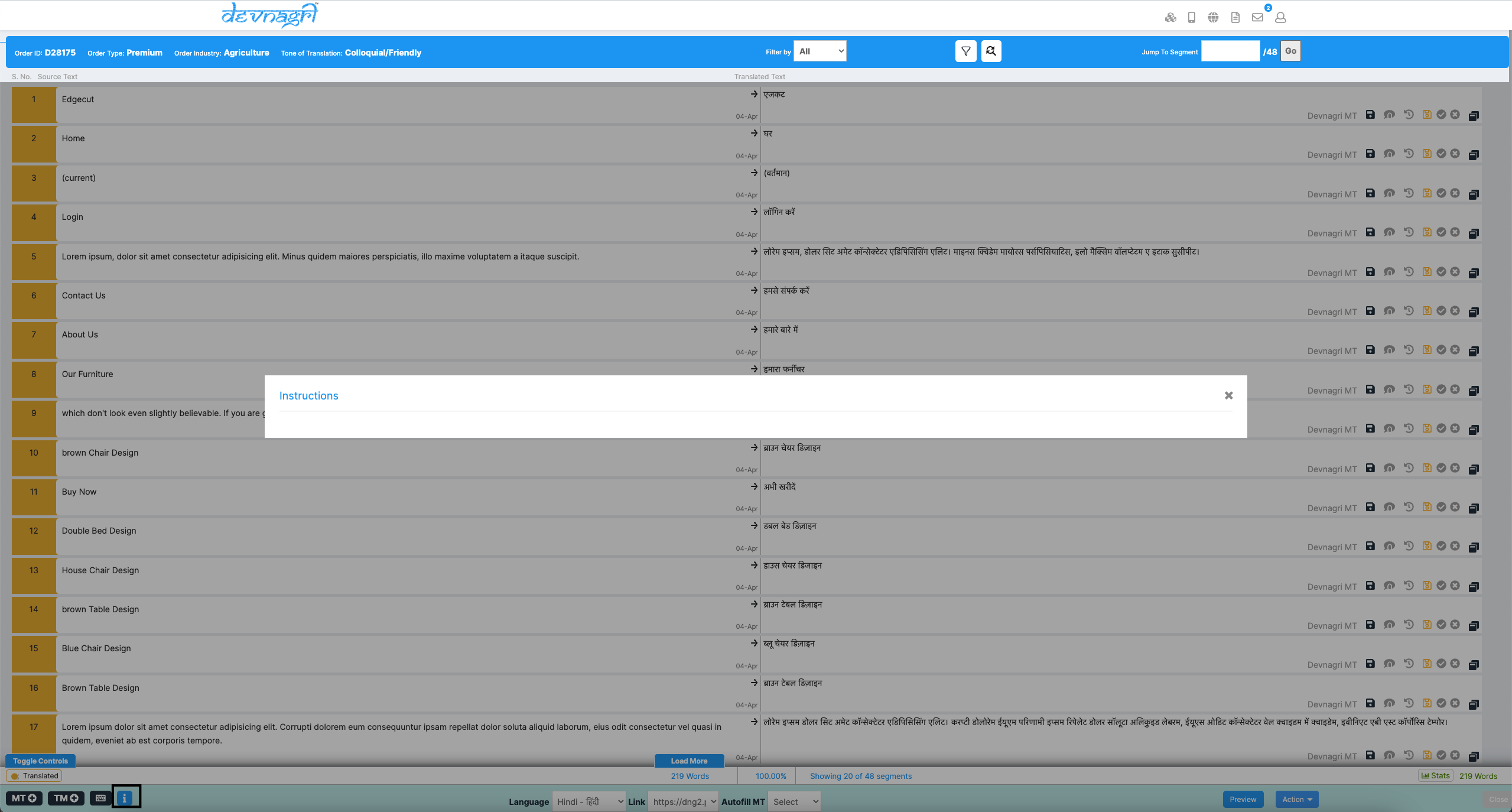Screen dimensions: 1512x812
Task: Click the MT plus button
Action: pyautogui.click(x=24, y=798)
